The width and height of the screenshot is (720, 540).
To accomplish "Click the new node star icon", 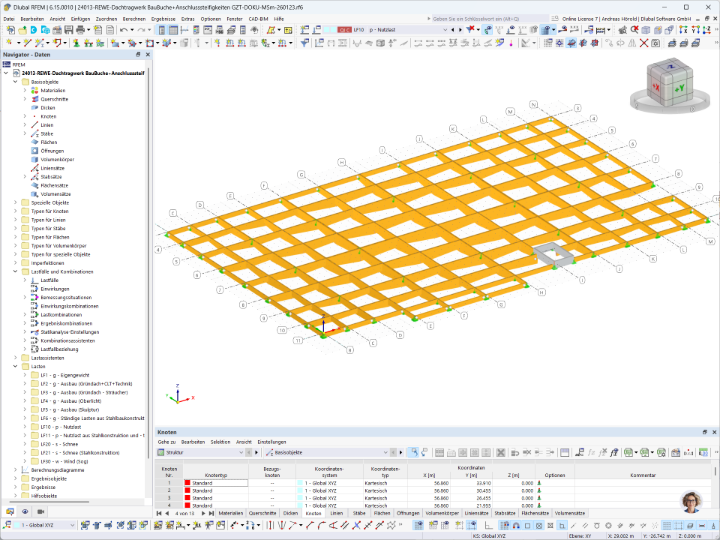I will click(9, 43).
